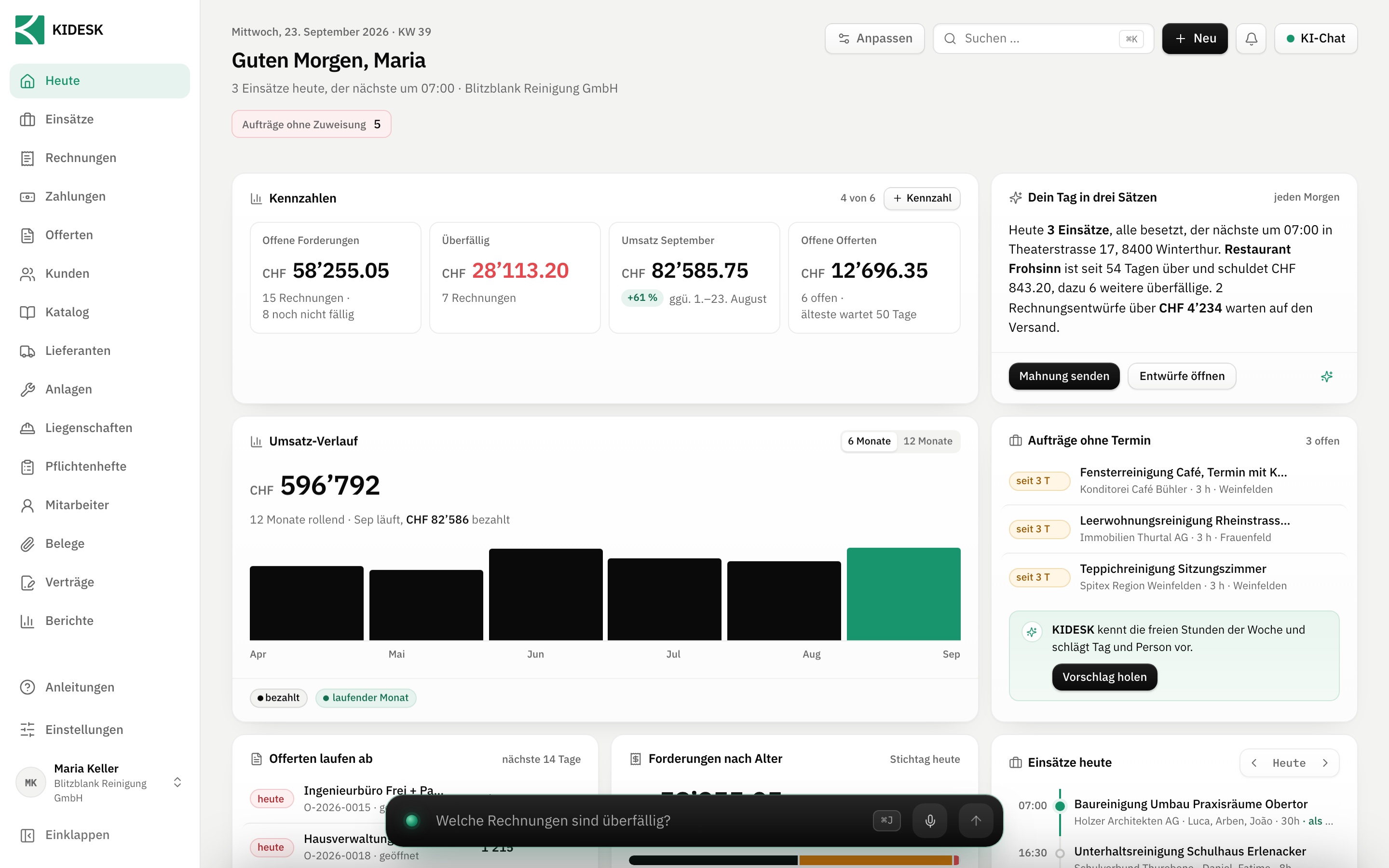
Task: Click the Katalog book icon
Action: tap(27, 312)
